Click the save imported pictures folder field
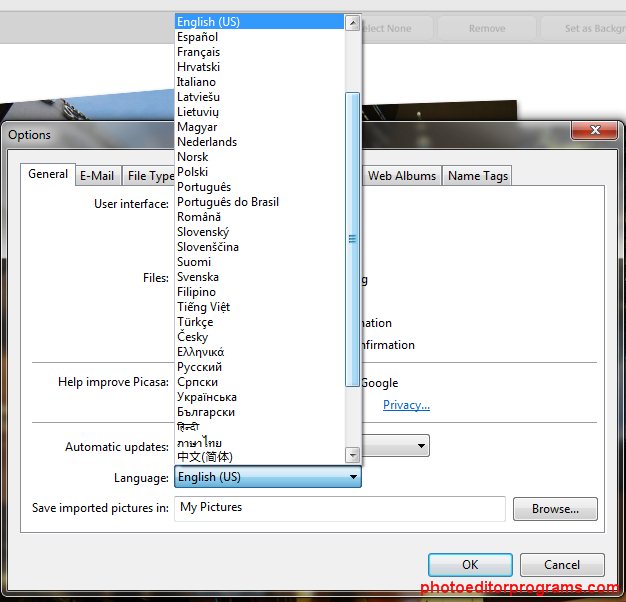Viewport: 626px width, 602px height. pyautogui.click(x=340, y=508)
